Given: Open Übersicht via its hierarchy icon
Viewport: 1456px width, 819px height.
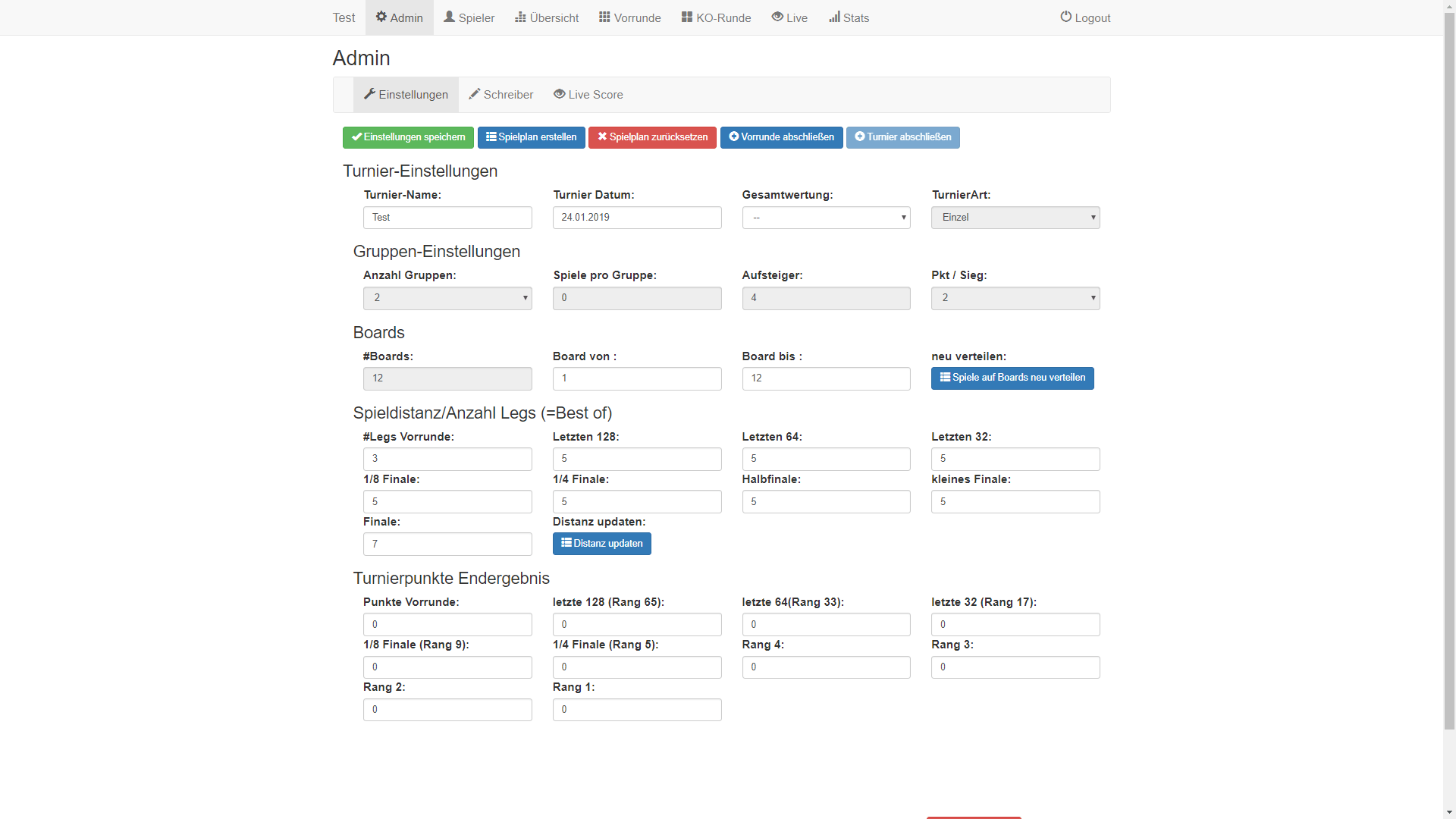Looking at the screenshot, I should tap(520, 17).
